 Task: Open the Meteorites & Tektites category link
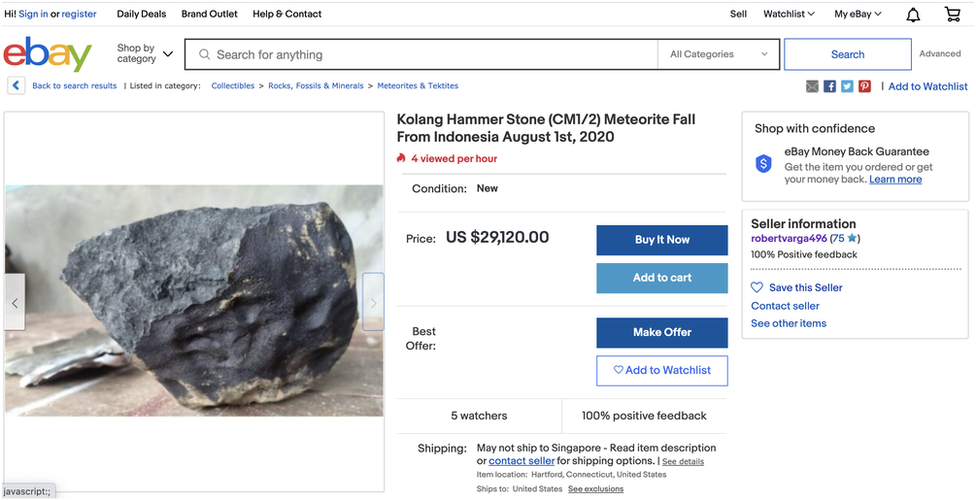tap(418, 86)
